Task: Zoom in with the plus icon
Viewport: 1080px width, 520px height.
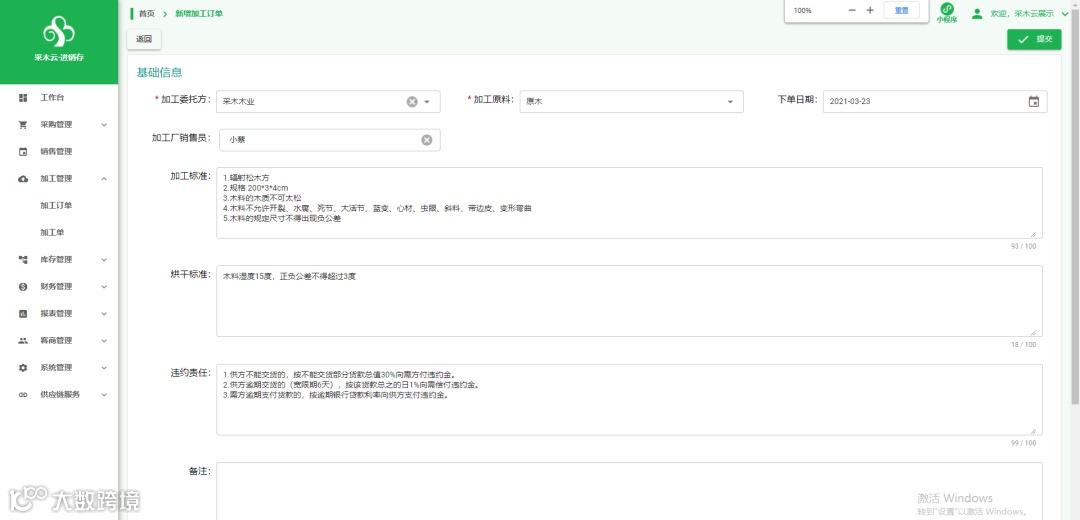Action: click(870, 10)
